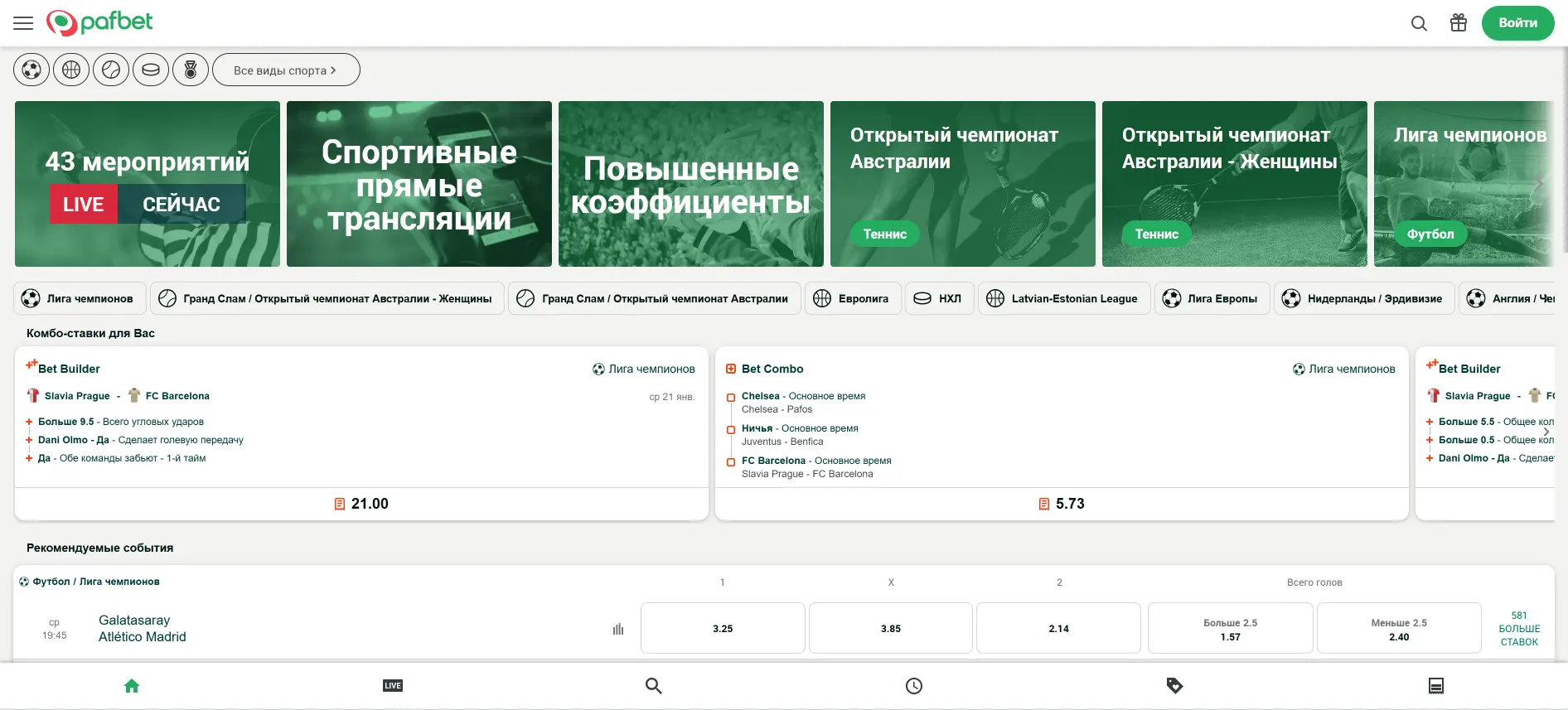This screenshot has width=1568, height=710.
Task: Select the basketball sport icon
Action: [x=71, y=70]
